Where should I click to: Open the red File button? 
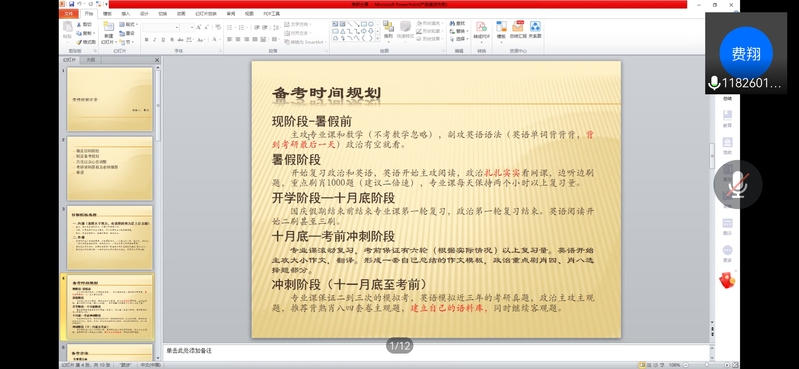69,14
